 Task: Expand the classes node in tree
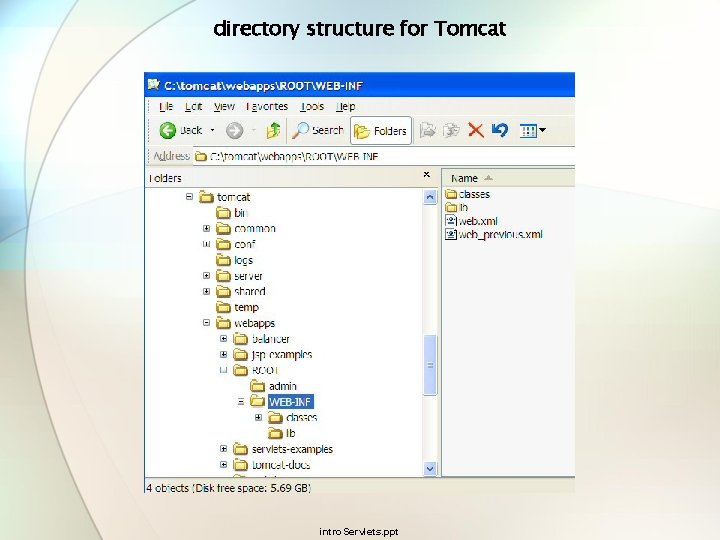tap(258, 417)
